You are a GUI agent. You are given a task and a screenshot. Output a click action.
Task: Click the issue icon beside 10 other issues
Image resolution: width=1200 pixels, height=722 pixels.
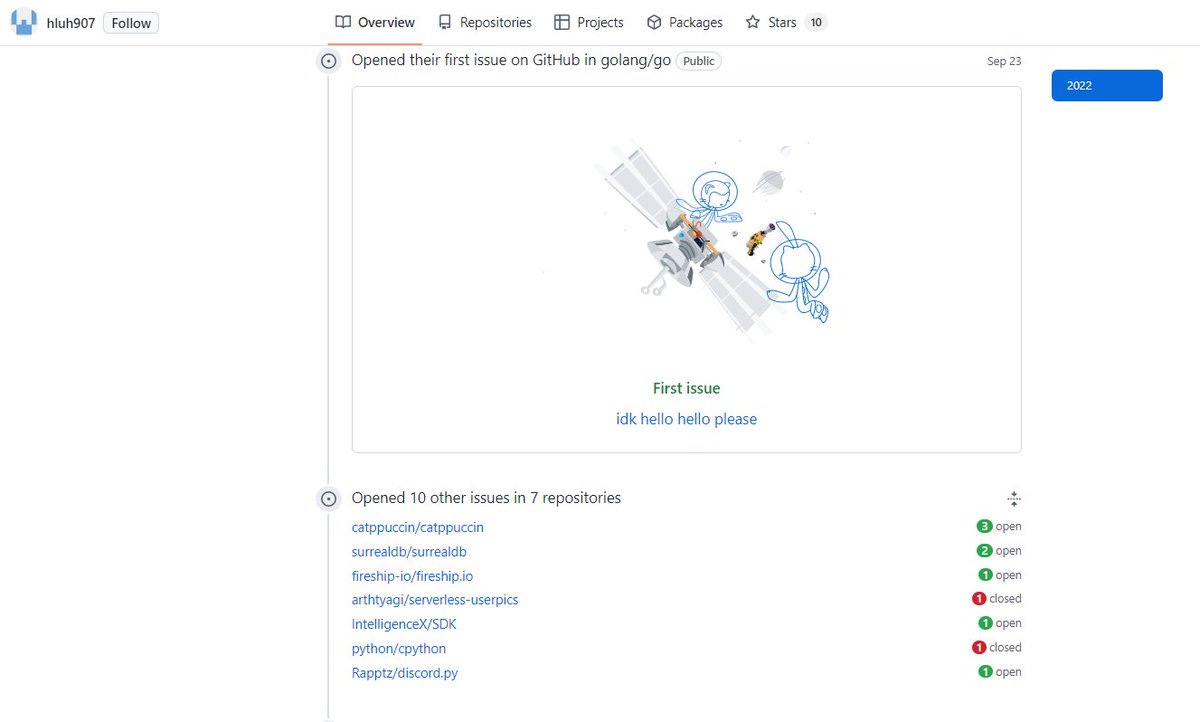[x=328, y=498]
